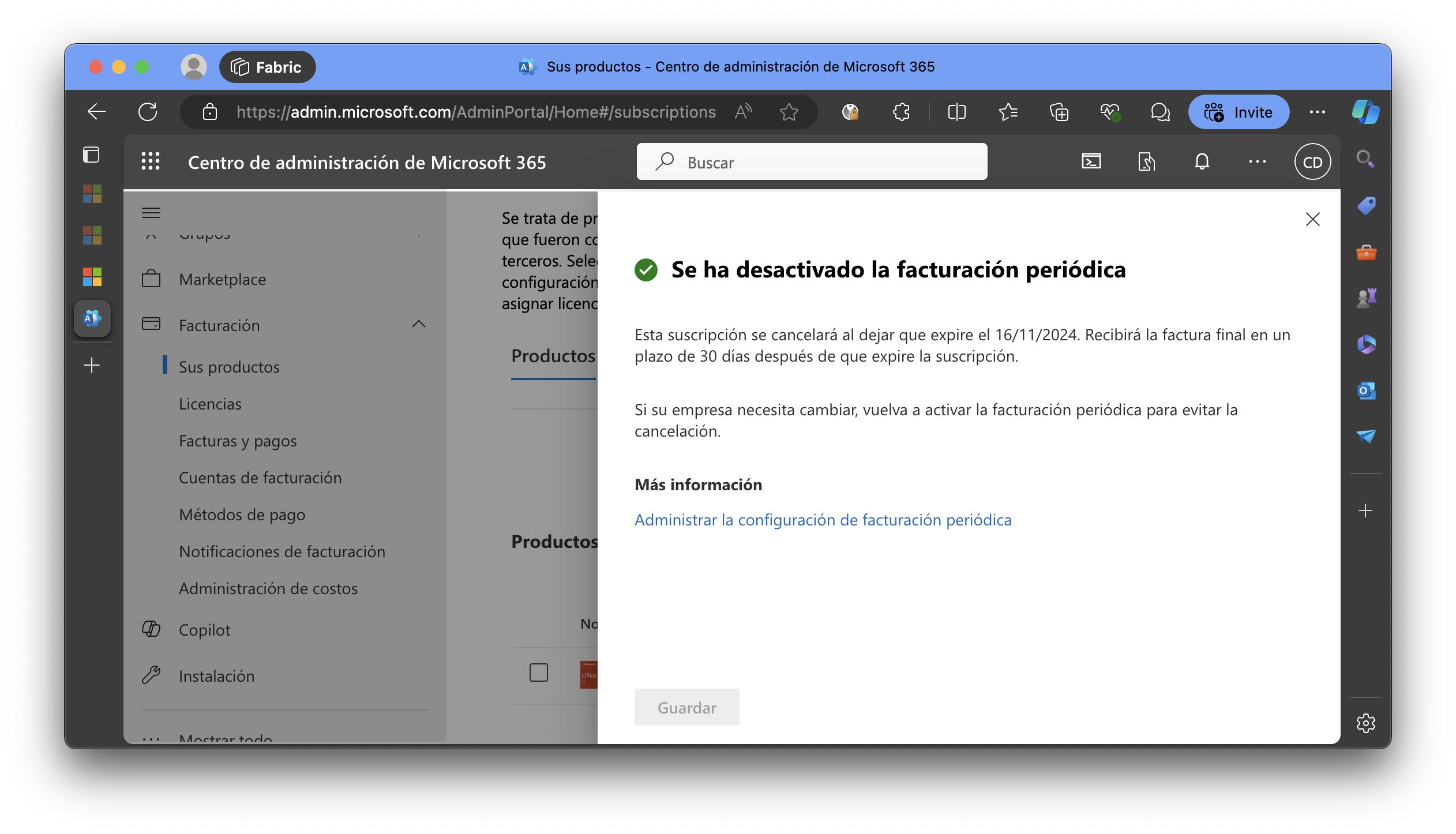Open Read Aloud icon in the address bar

744,112
